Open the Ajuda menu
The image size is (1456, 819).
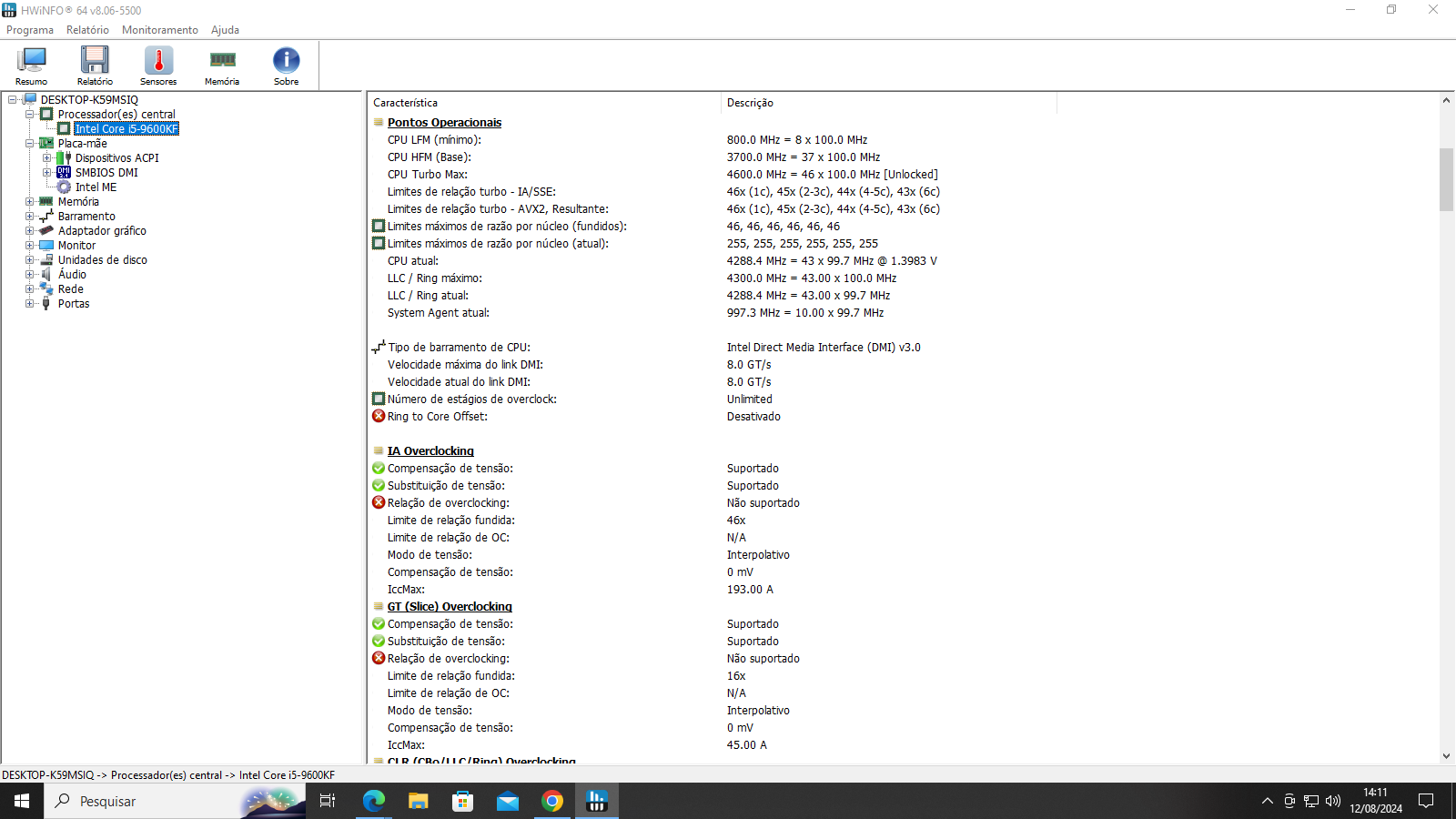click(225, 30)
